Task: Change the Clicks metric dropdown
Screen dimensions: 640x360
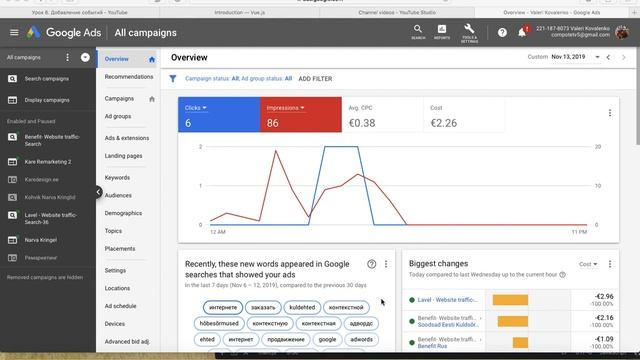Action: tap(196, 108)
